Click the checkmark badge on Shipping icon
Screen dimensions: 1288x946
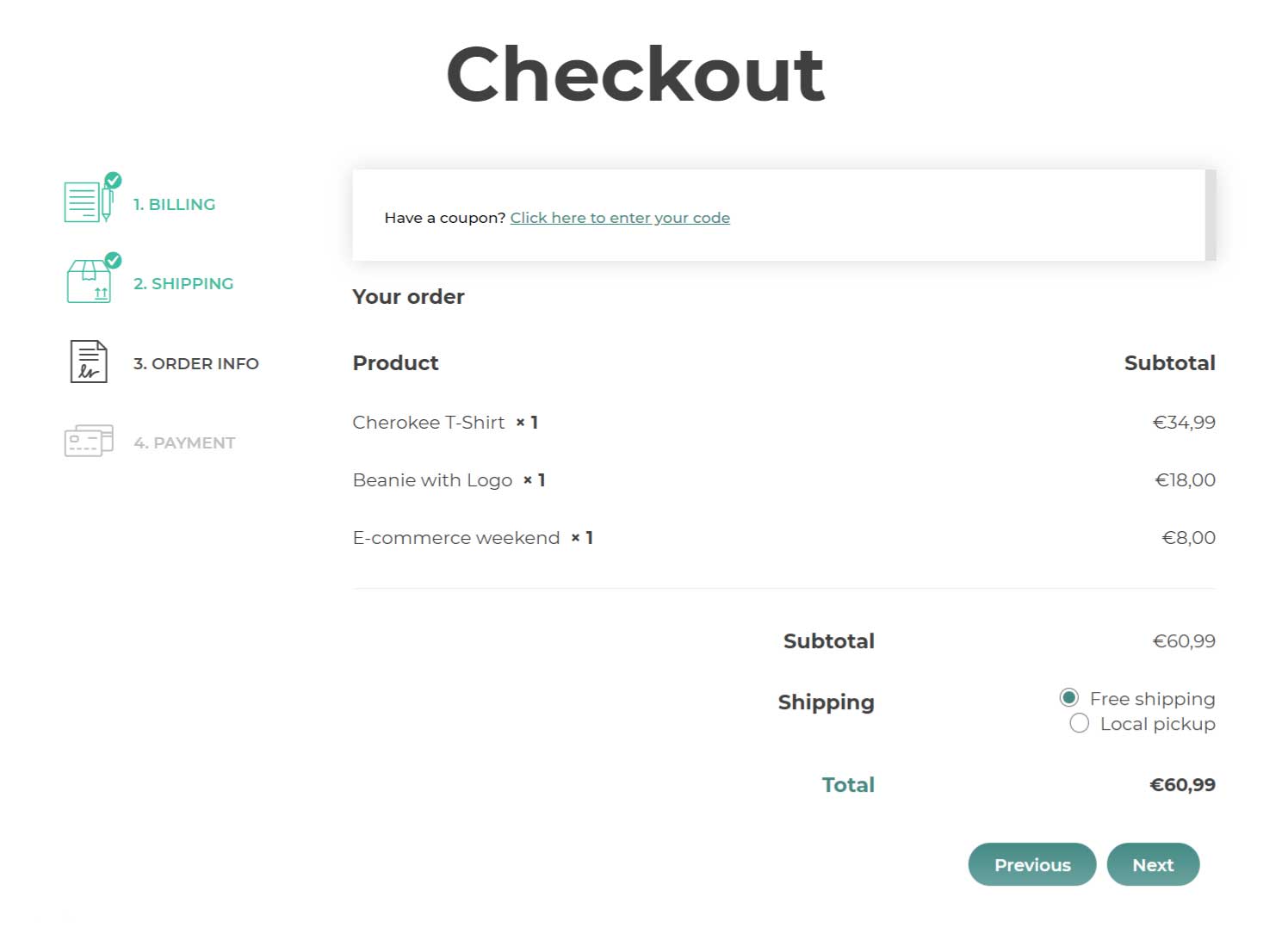(x=113, y=260)
